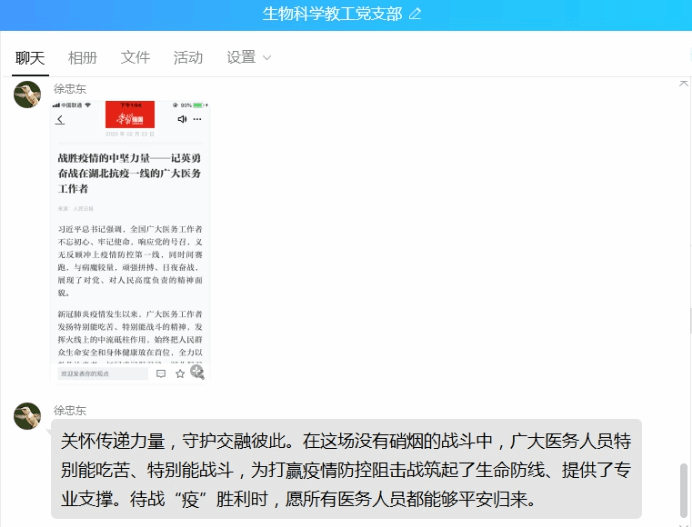This screenshot has width=692, height=527.
Task: Click the speaker icon in article screenshot
Action: 182,119
